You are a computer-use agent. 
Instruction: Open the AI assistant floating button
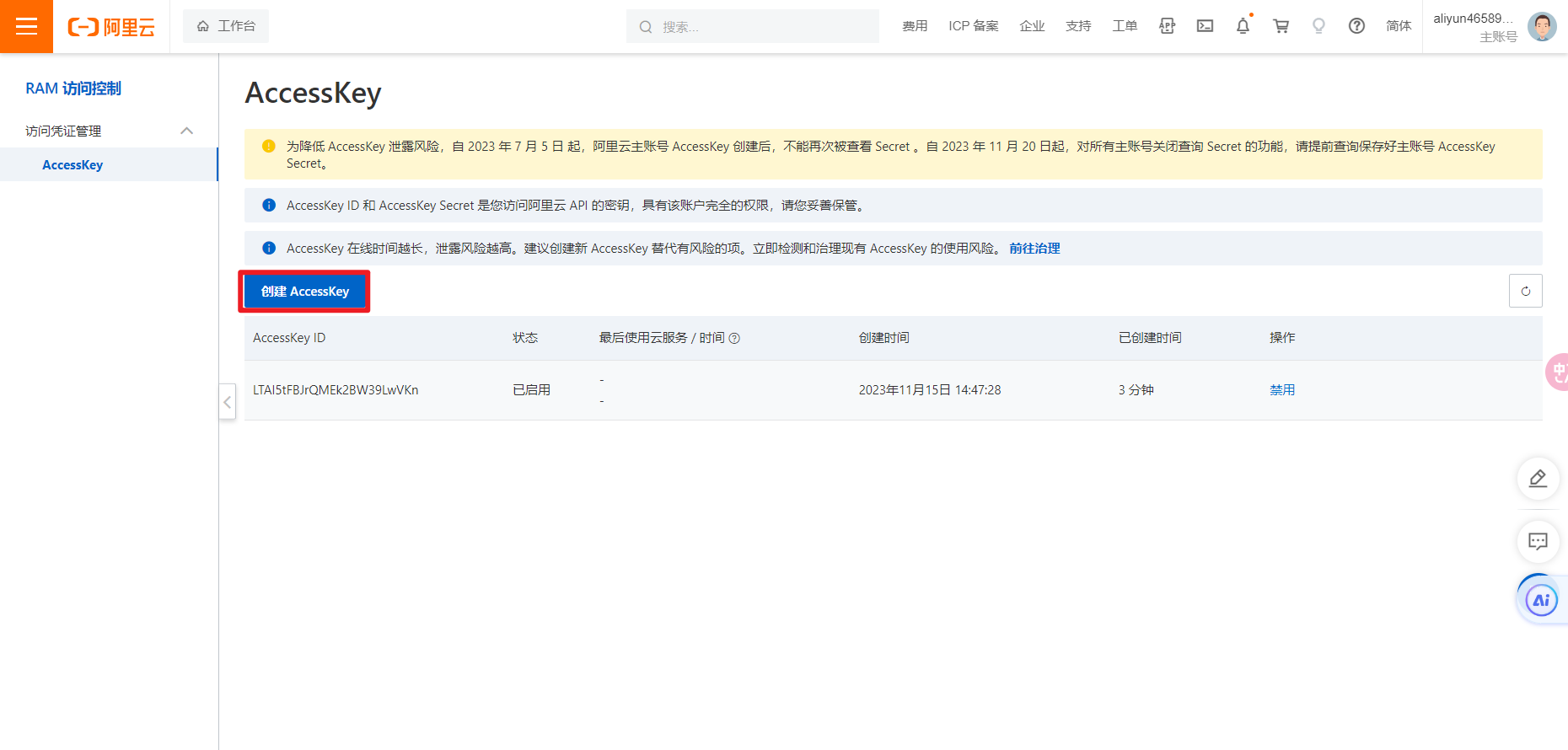coord(1541,600)
